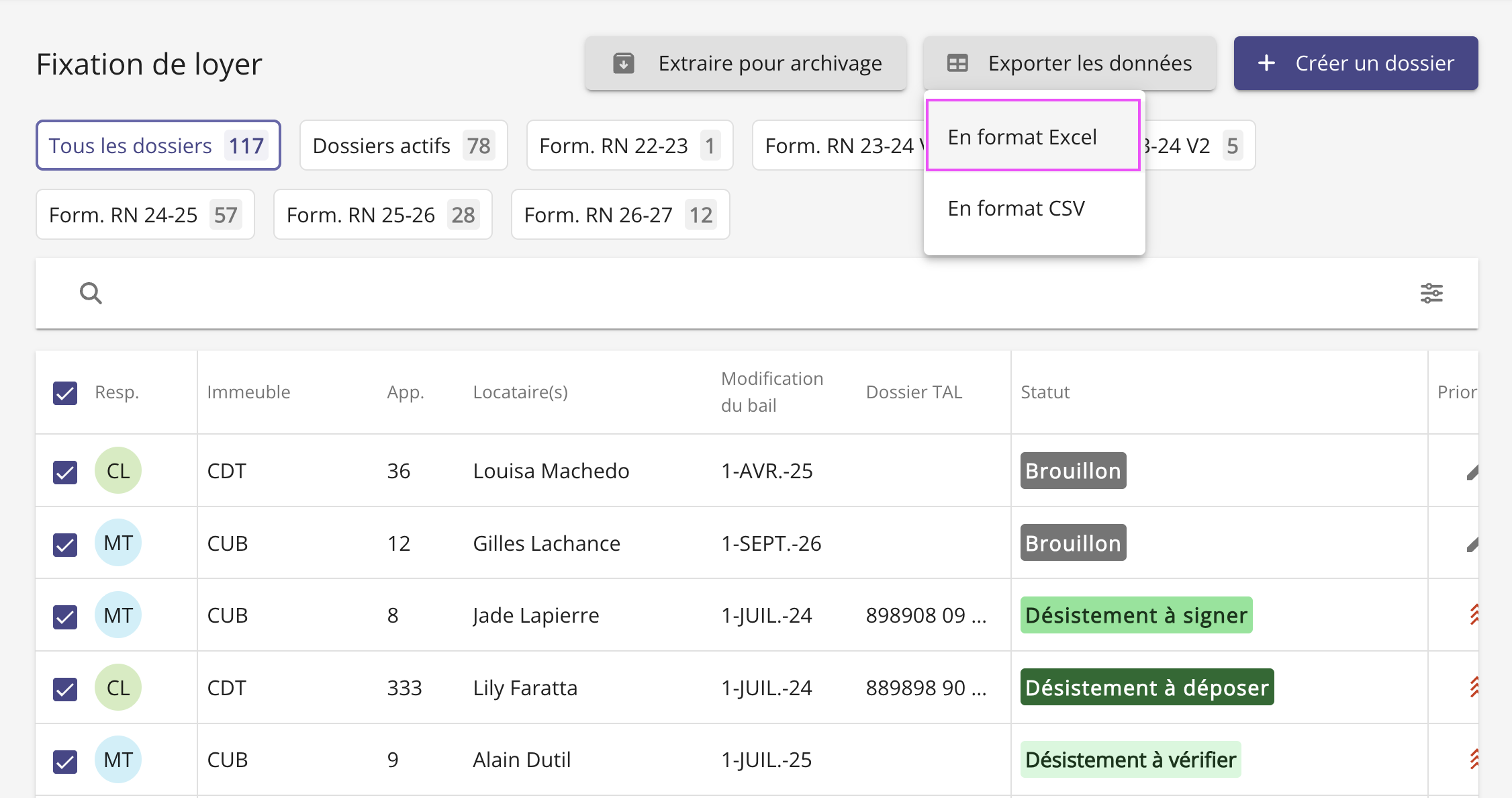Open the Brouillon status for Gilles Lachance
1512x798 pixels.
(x=1073, y=543)
